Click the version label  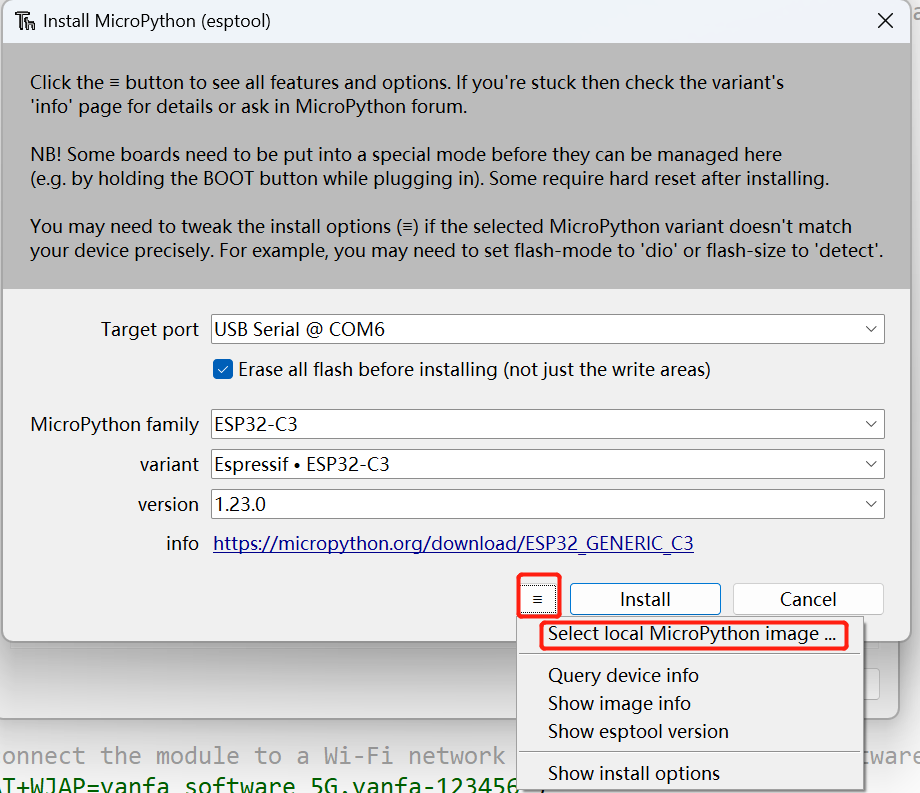(x=168, y=504)
